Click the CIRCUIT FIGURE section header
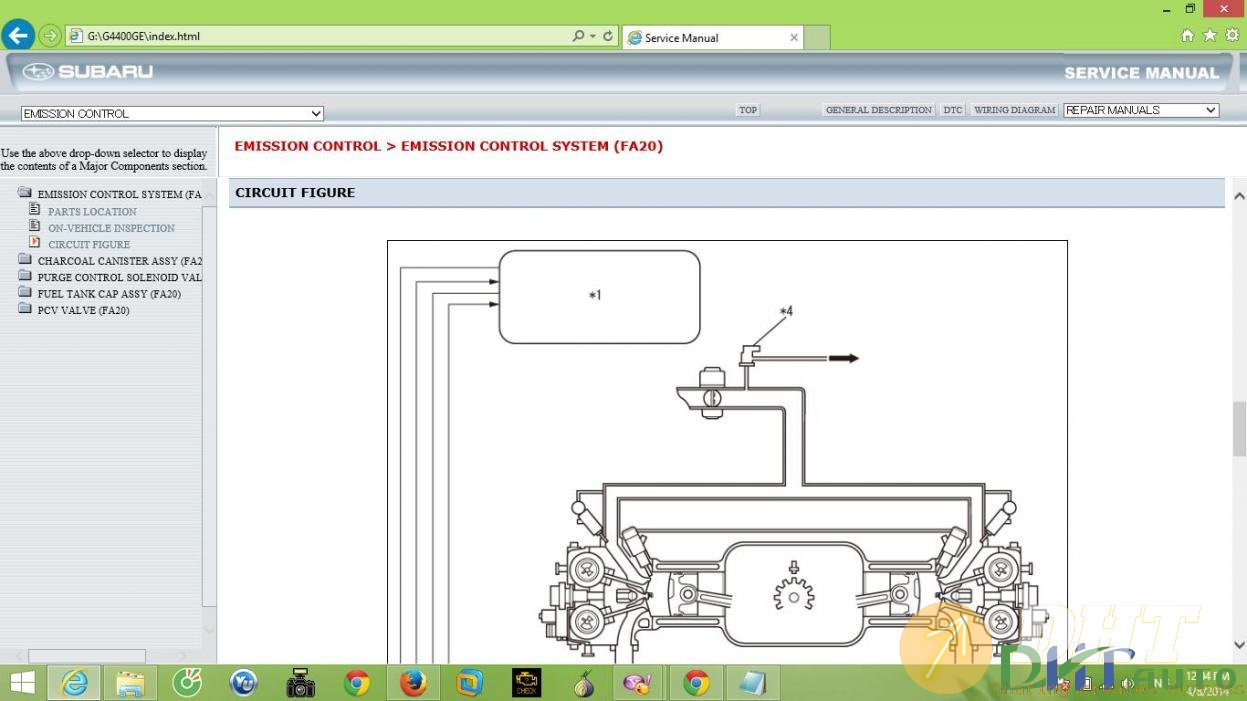This screenshot has height=701, width=1247. (726, 192)
